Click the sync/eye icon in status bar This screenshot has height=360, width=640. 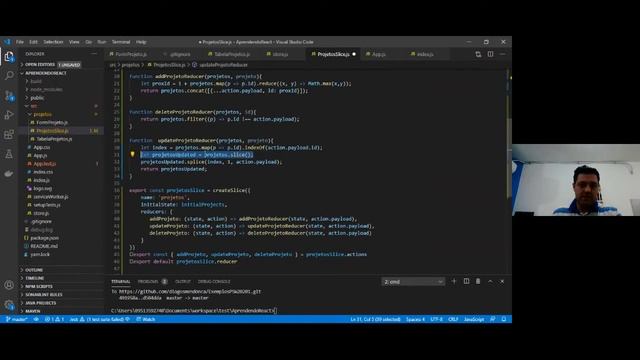[36, 319]
